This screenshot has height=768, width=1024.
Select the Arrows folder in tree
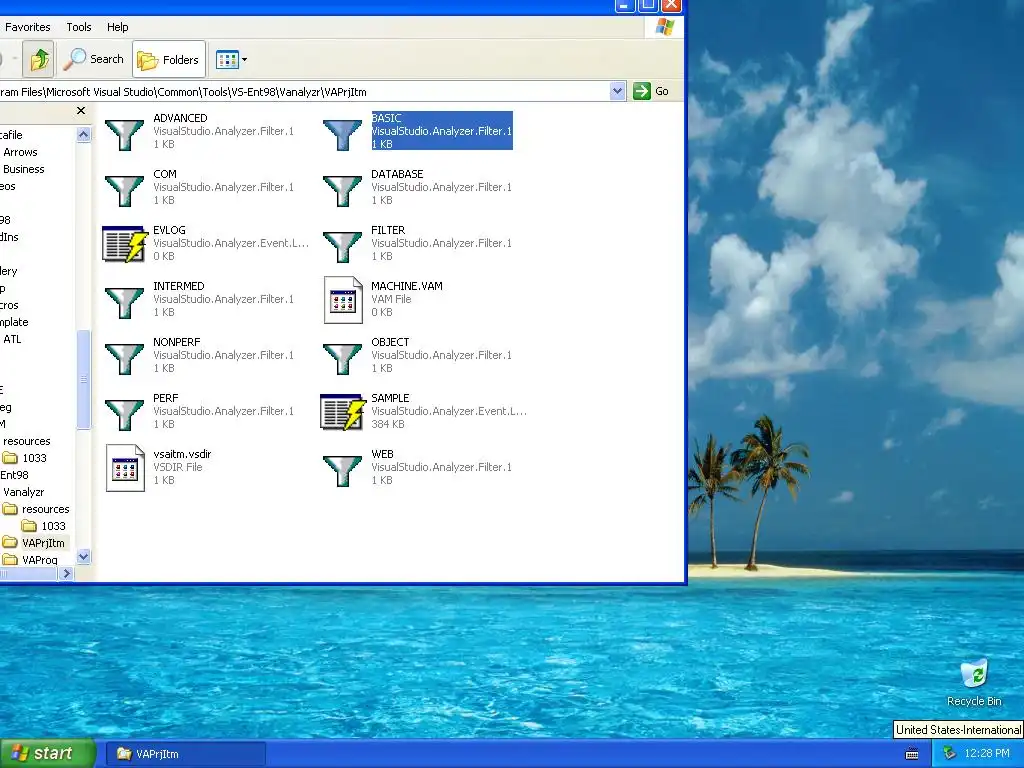[20, 152]
